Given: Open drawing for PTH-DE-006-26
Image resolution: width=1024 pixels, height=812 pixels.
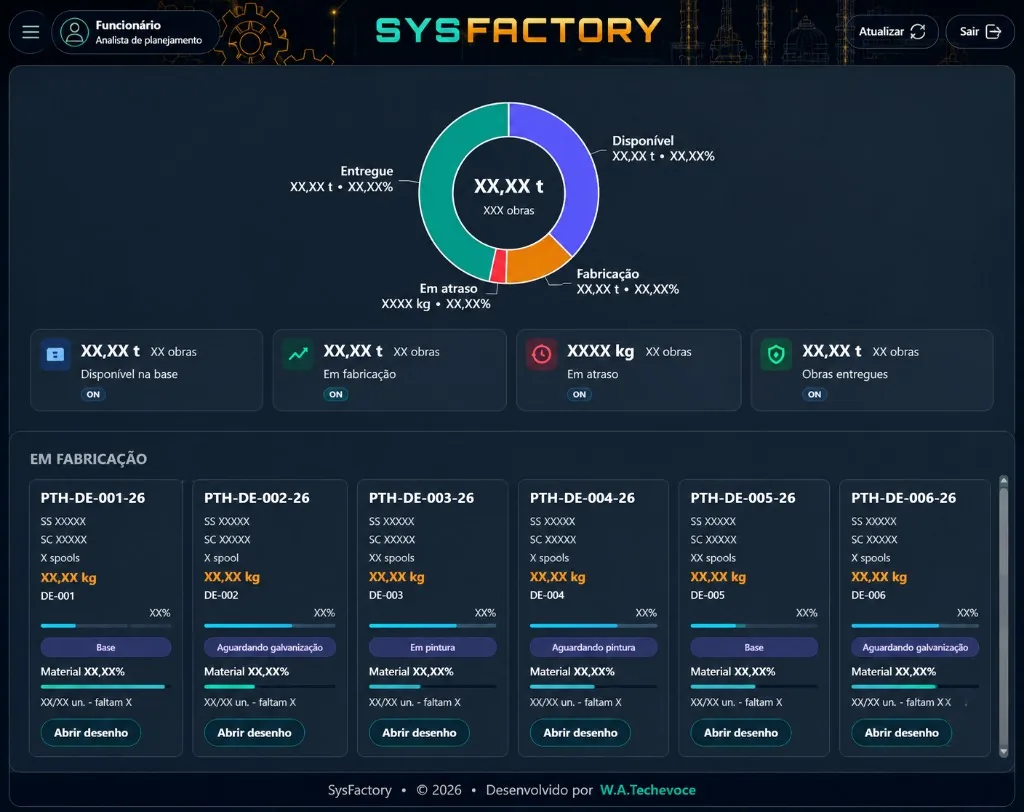Looking at the screenshot, I should 901,732.
